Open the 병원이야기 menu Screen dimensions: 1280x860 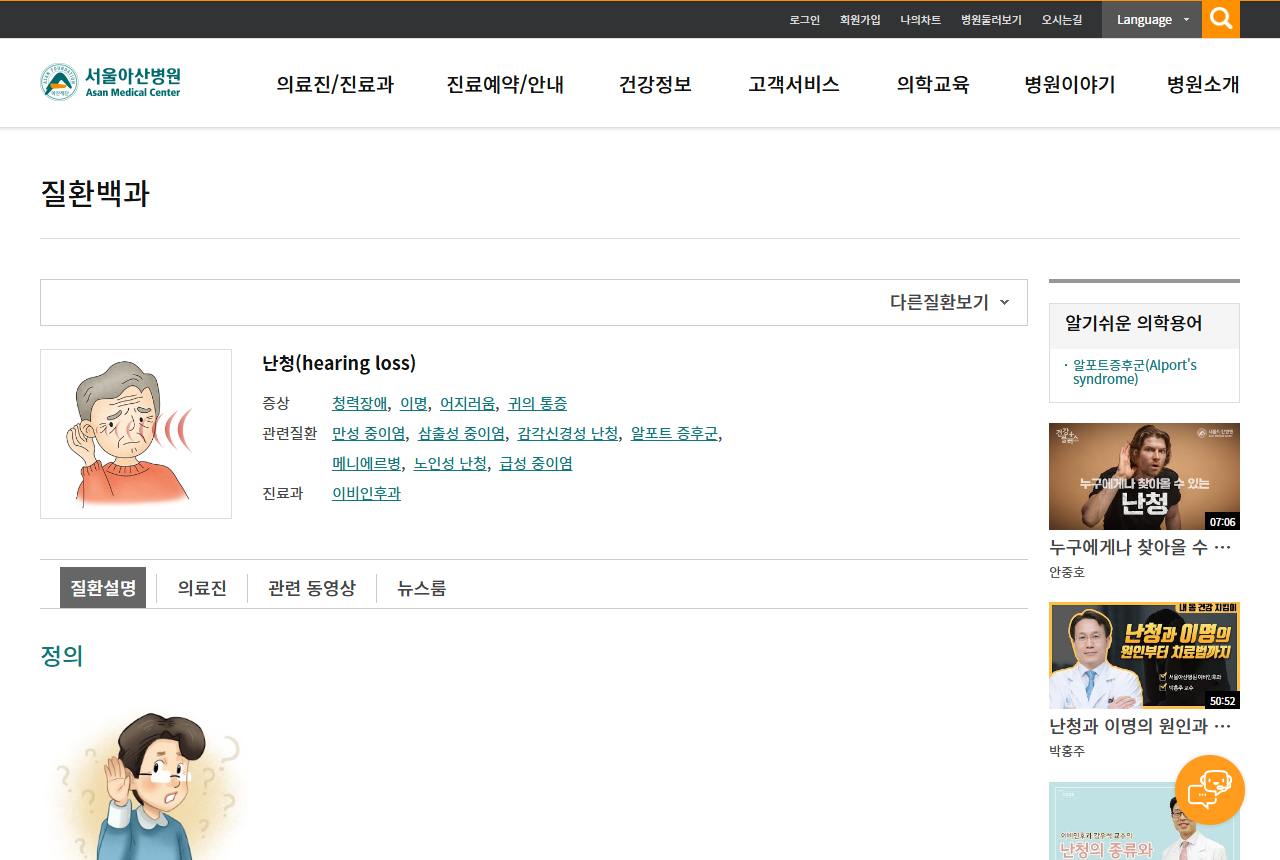(x=1070, y=84)
